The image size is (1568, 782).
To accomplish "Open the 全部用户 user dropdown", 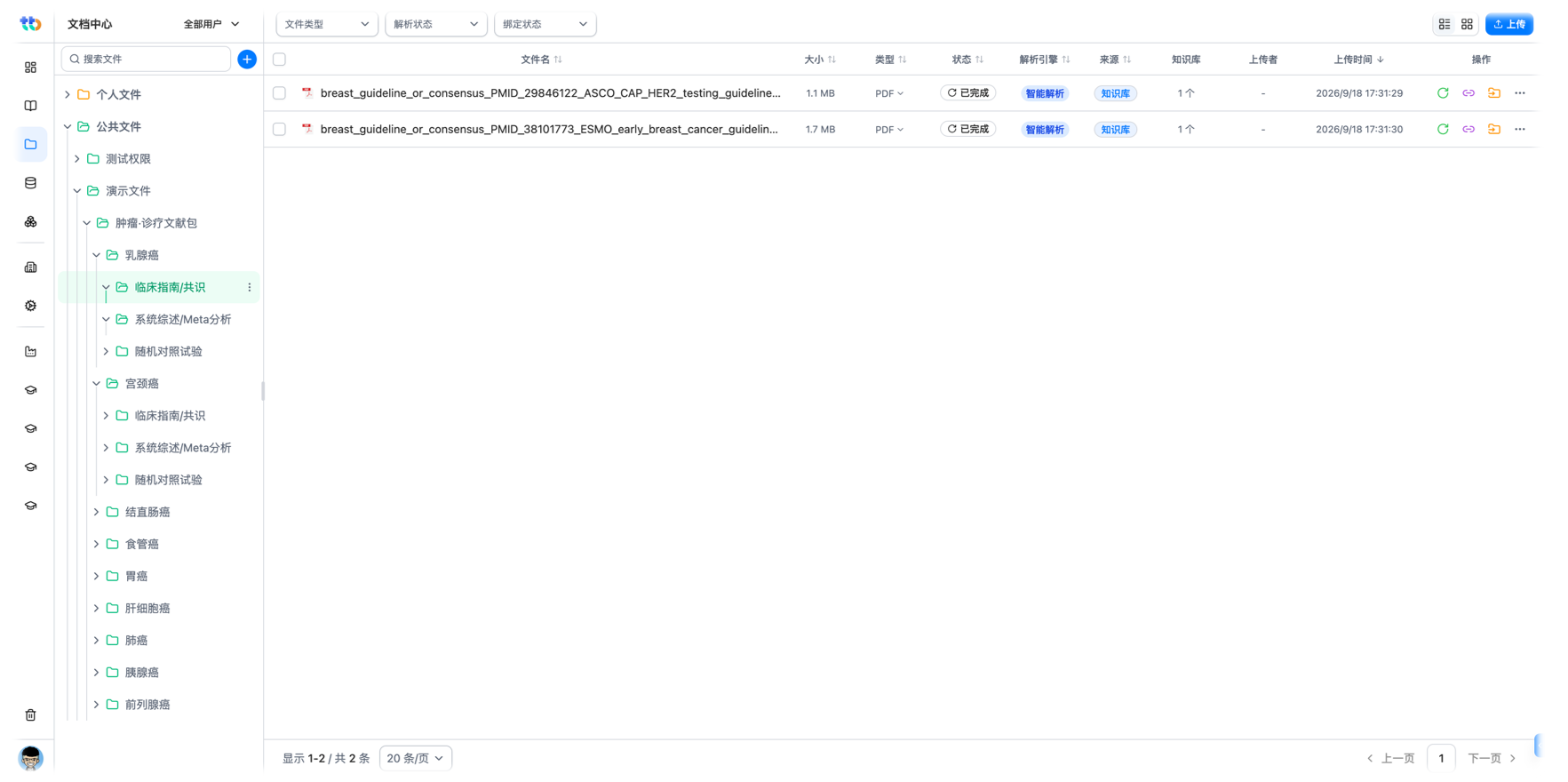I will [x=211, y=24].
